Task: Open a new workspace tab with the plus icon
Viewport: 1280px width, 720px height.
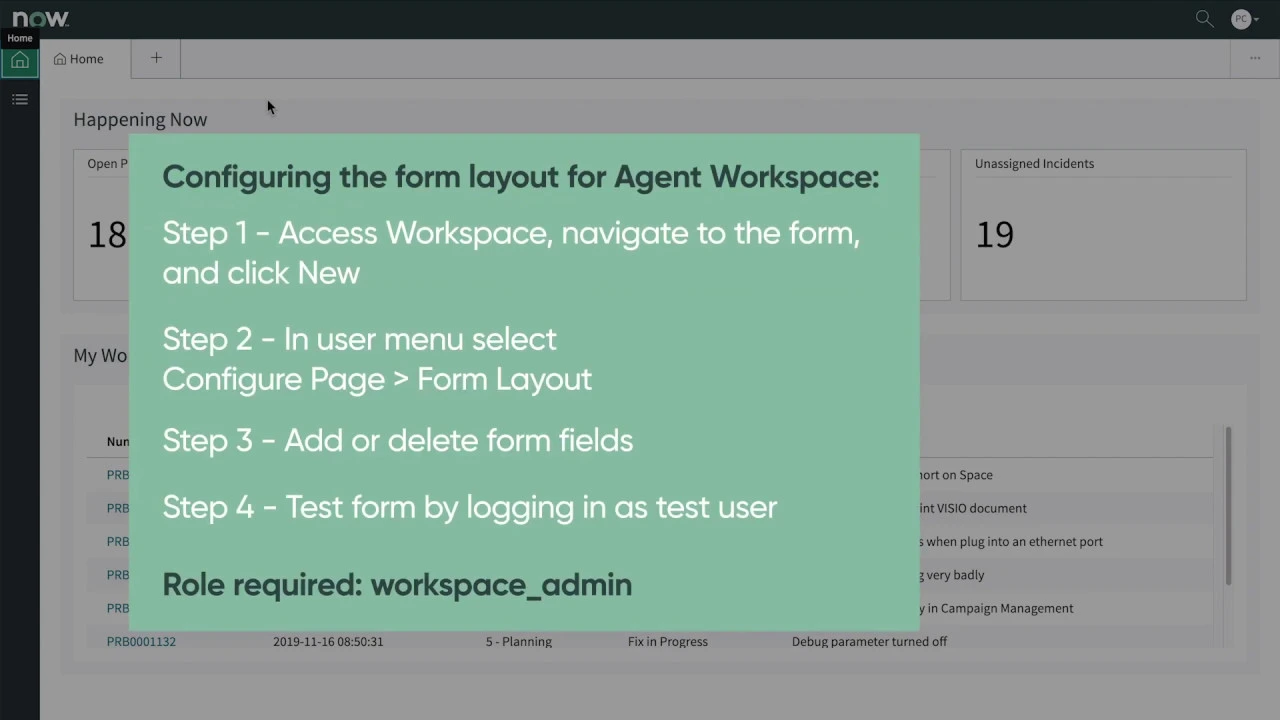Action: tap(156, 58)
